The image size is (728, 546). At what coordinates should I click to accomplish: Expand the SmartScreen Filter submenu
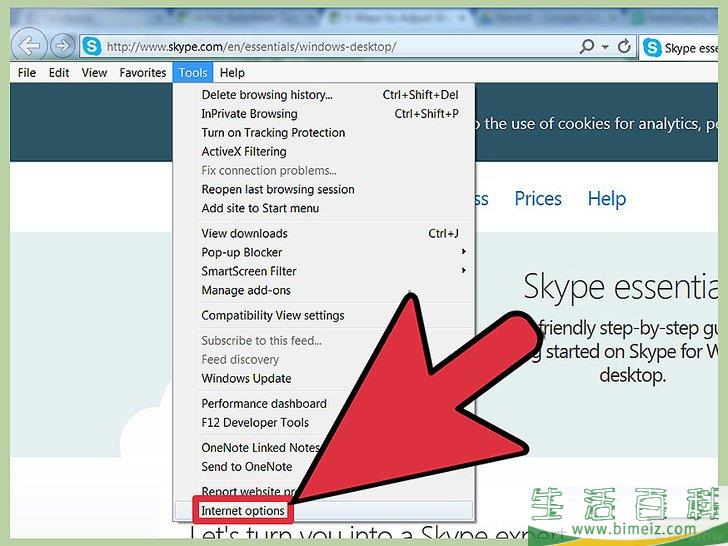[x=325, y=271]
